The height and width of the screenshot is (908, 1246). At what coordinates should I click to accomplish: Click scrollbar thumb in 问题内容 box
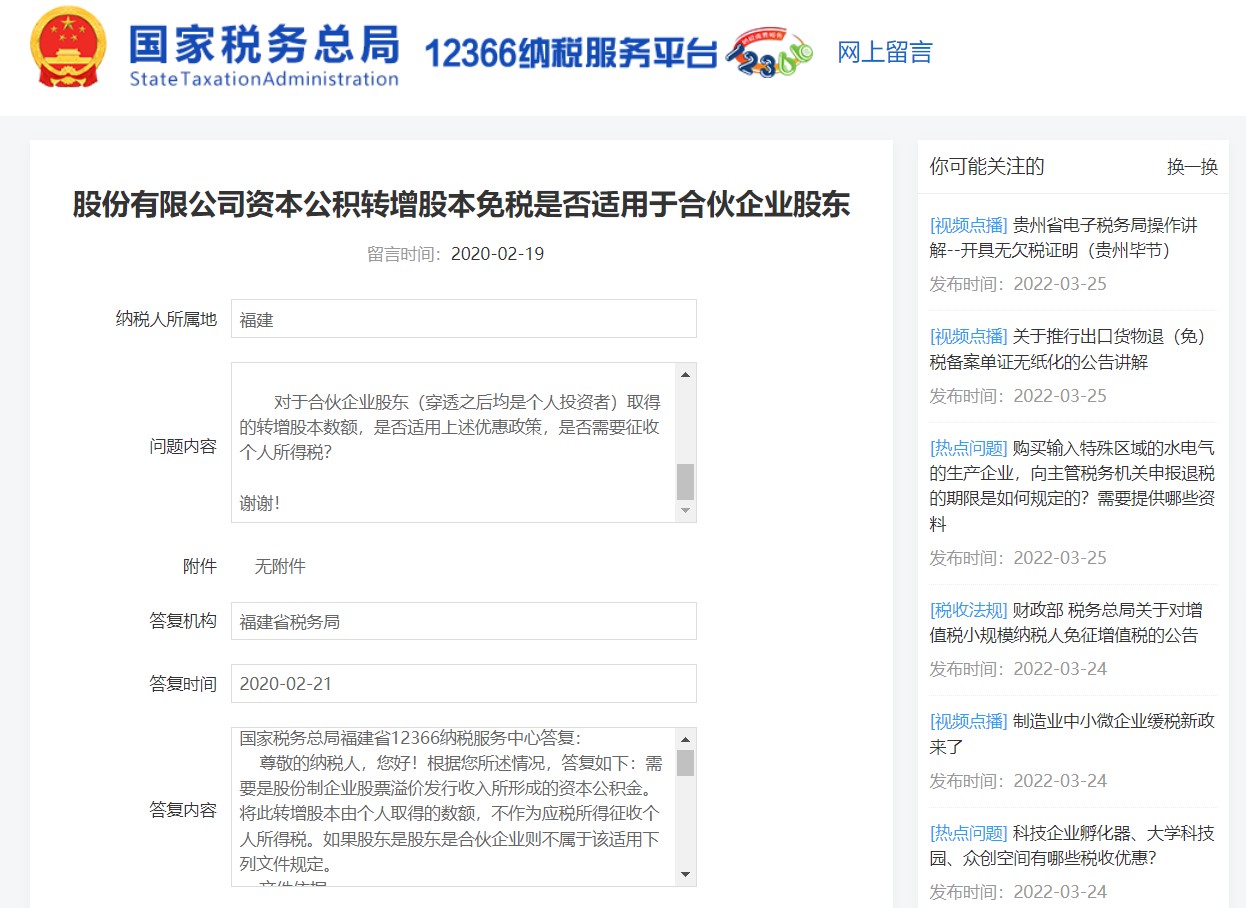pyautogui.click(x=685, y=482)
